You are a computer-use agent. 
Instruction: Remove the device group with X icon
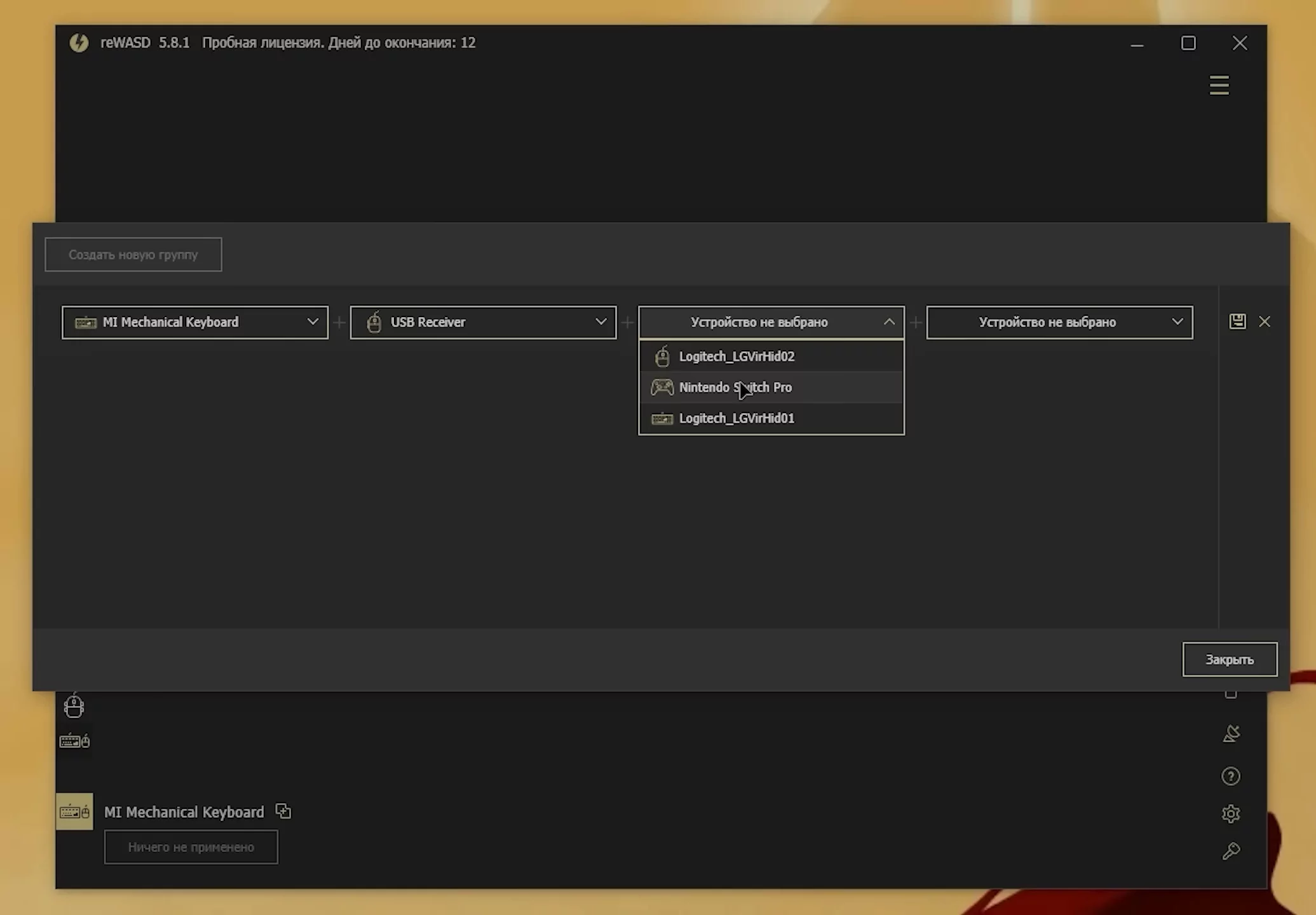(1265, 322)
